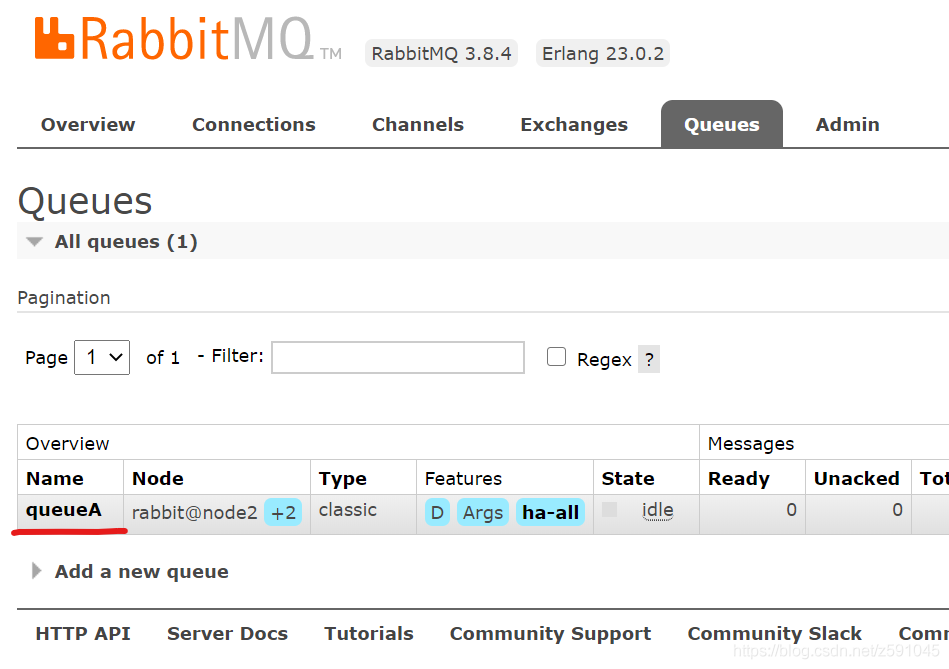This screenshot has height=669, width=949.
Task: Click the Args feature badge
Action: (x=483, y=513)
